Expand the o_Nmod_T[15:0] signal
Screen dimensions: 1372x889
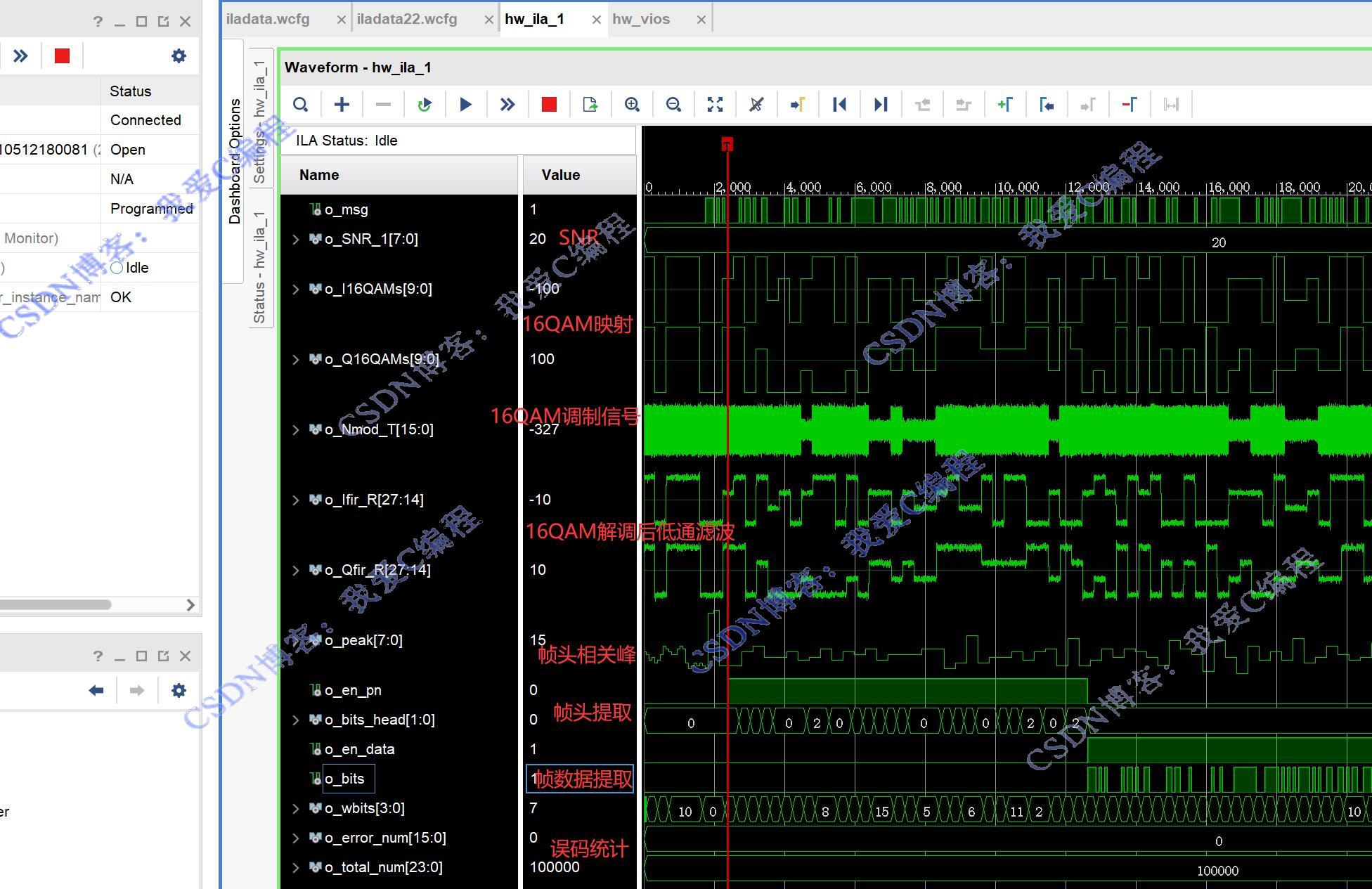click(296, 429)
